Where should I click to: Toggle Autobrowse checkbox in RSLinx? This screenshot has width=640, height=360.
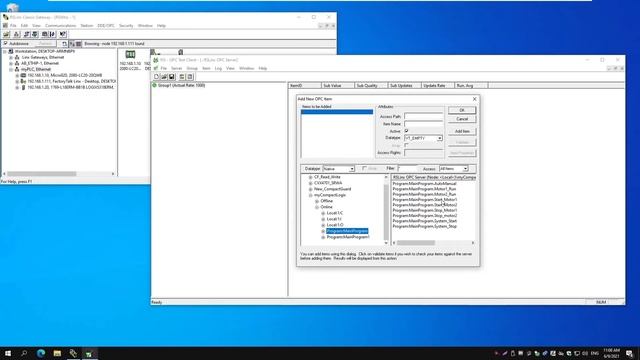coord(5,43)
